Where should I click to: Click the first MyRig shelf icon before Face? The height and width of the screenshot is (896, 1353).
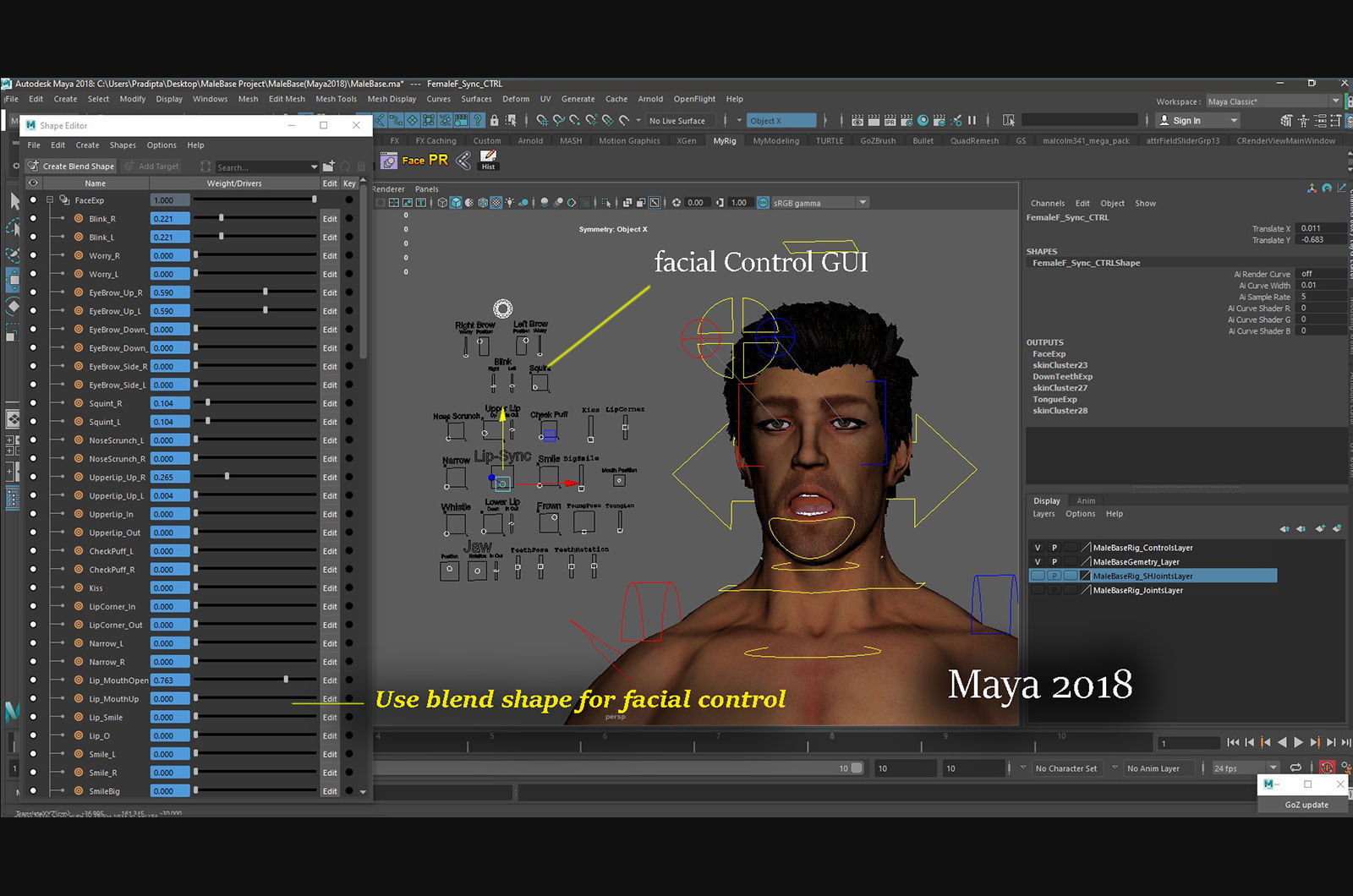(x=389, y=161)
